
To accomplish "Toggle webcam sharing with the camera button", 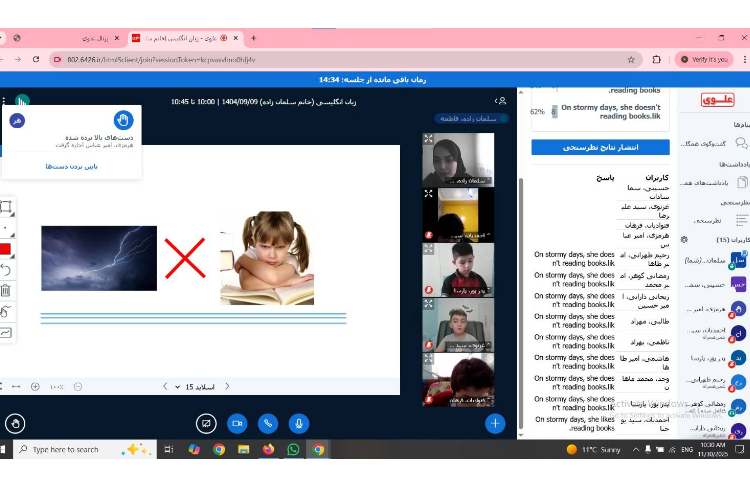I will coord(237,423).
